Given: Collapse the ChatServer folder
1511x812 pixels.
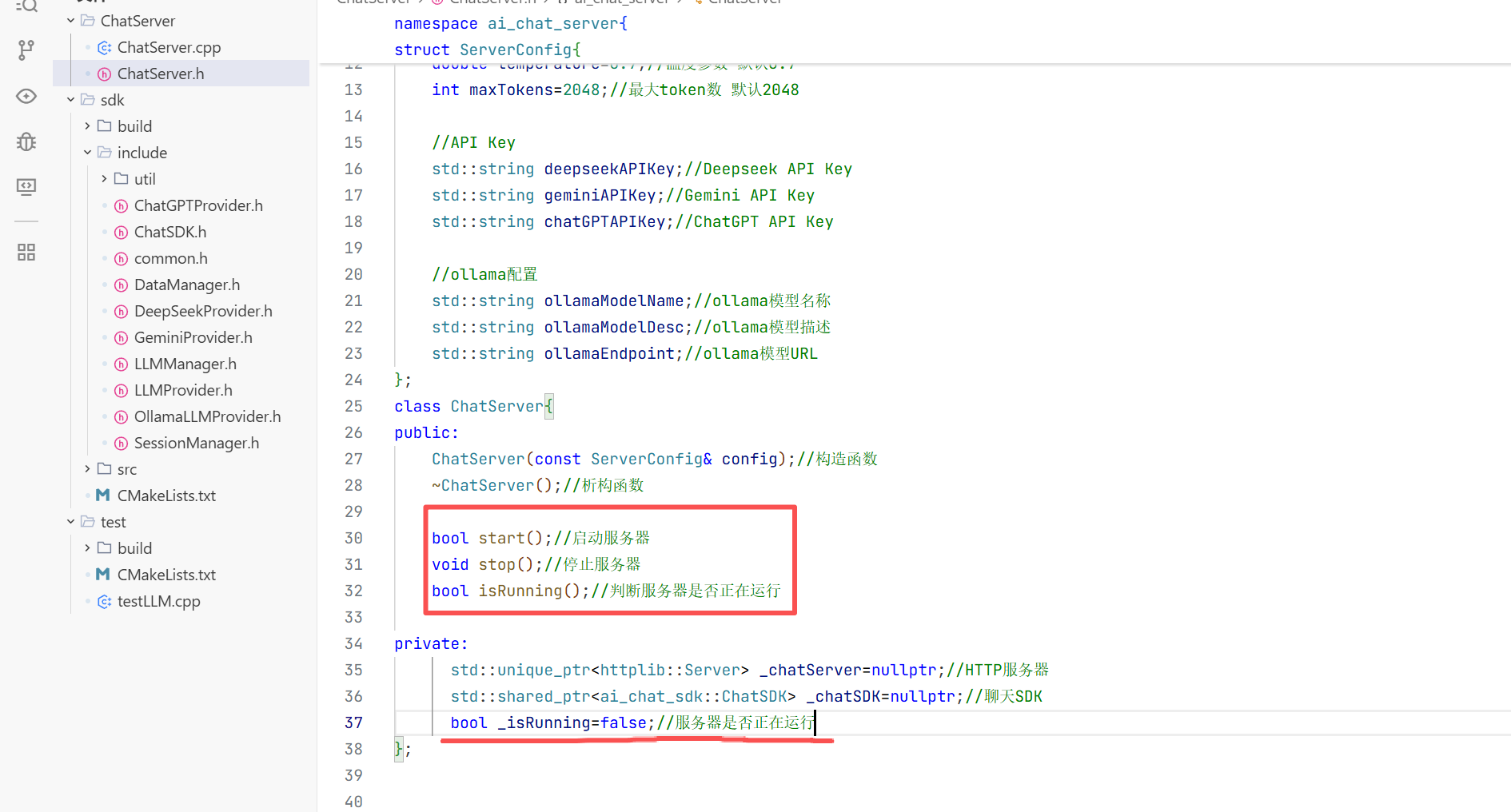Looking at the screenshot, I should click(x=70, y=21).
